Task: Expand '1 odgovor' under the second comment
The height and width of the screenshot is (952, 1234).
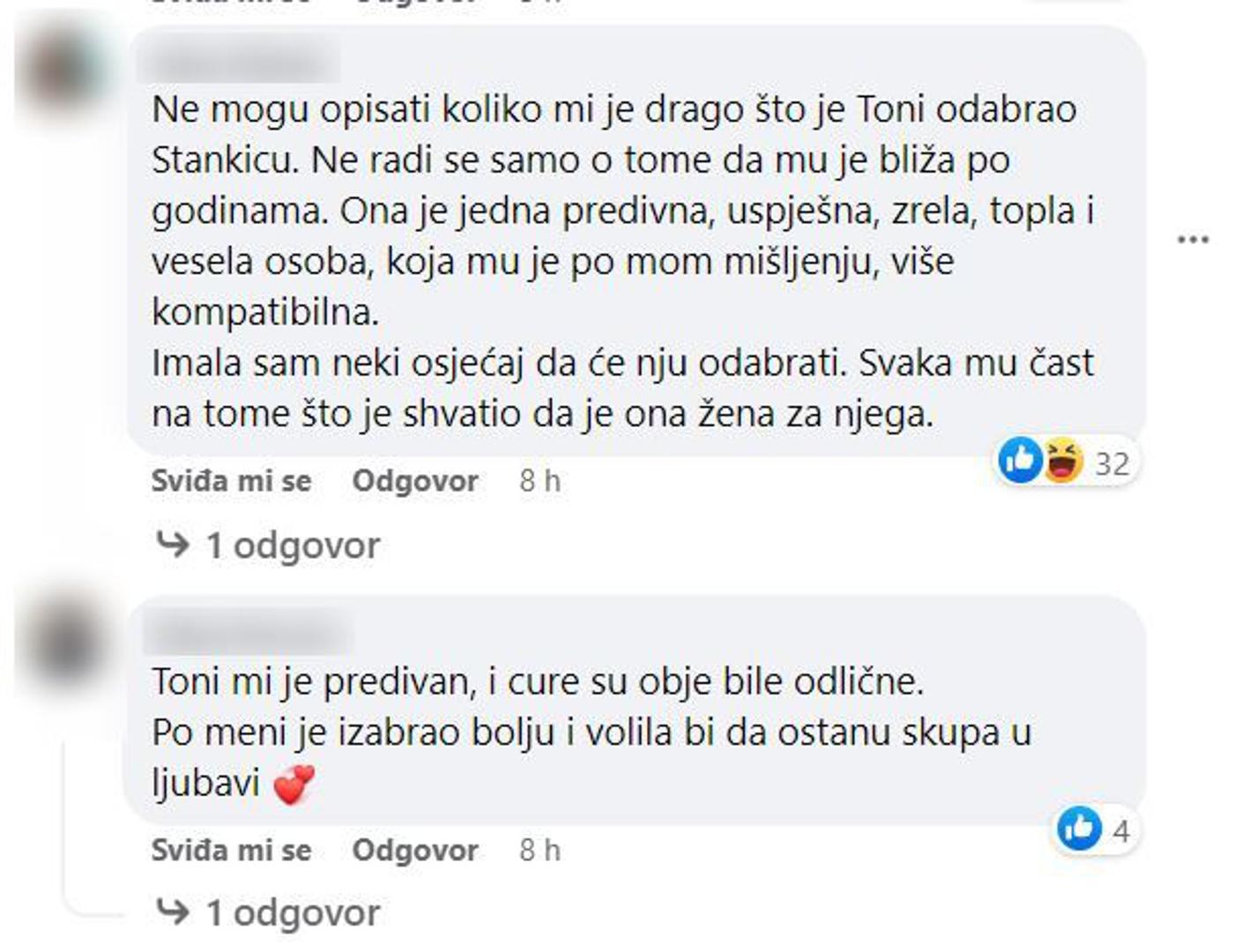Action: click(293, 913)
